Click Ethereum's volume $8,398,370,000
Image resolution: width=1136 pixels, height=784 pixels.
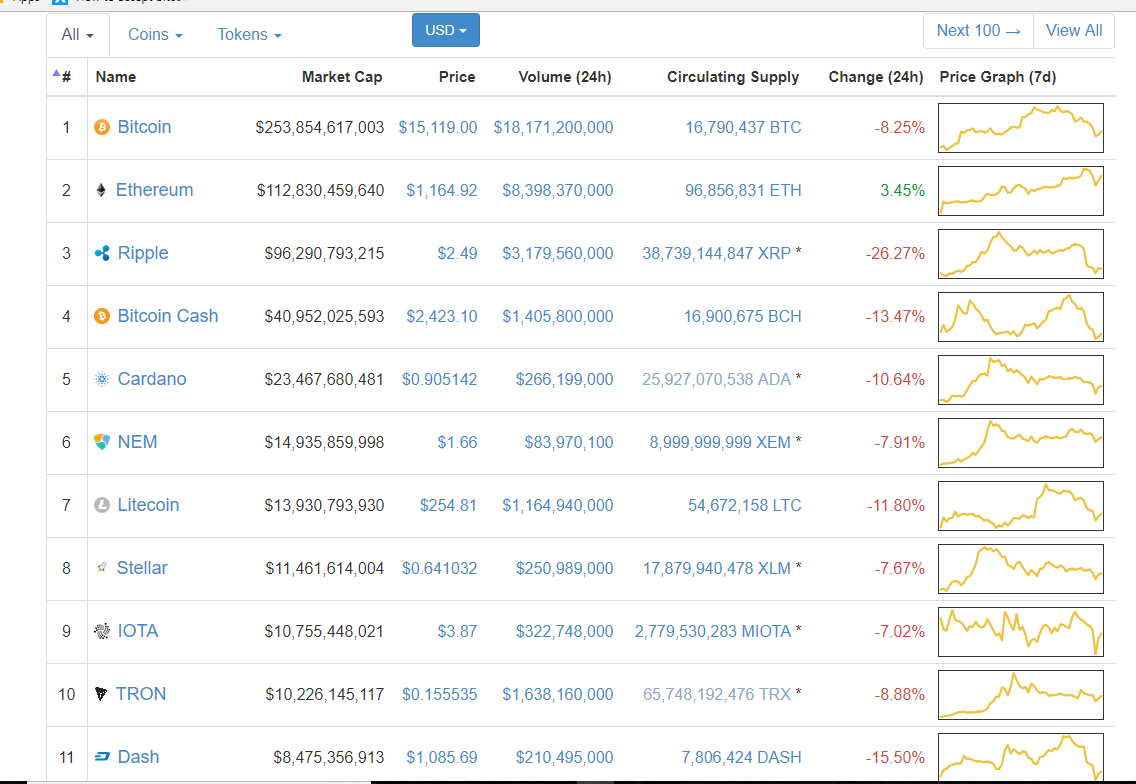point(558,191)
